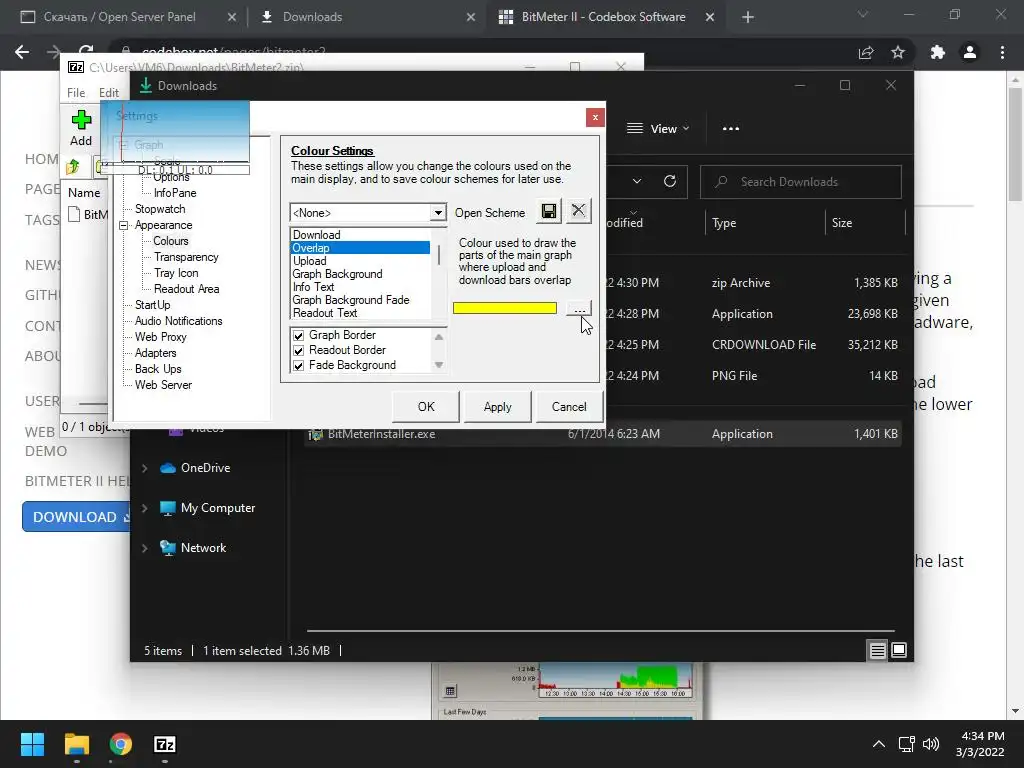Click the yellow Overlap colour swatch

click(505, 308)
